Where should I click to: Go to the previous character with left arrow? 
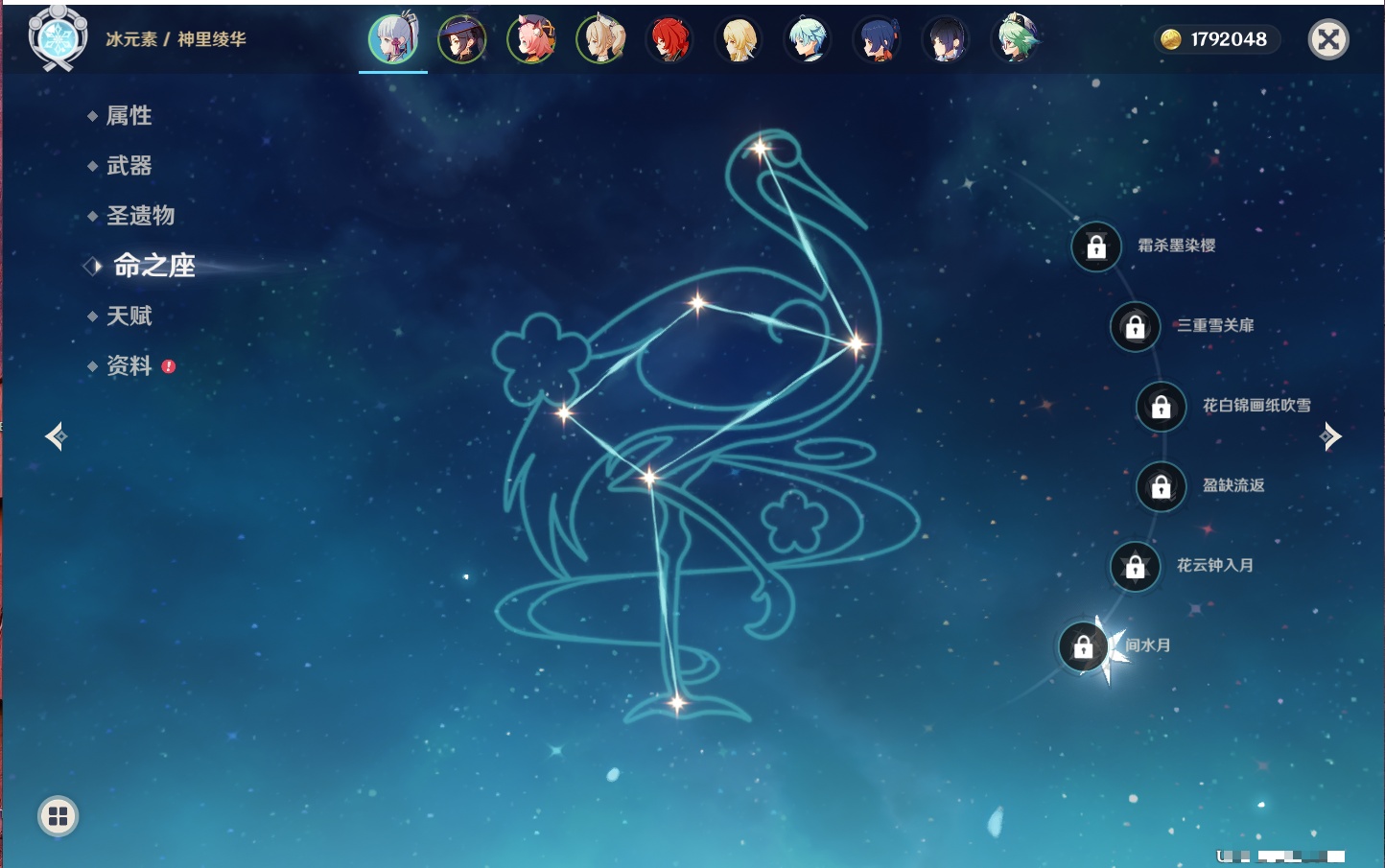(56, 436)
